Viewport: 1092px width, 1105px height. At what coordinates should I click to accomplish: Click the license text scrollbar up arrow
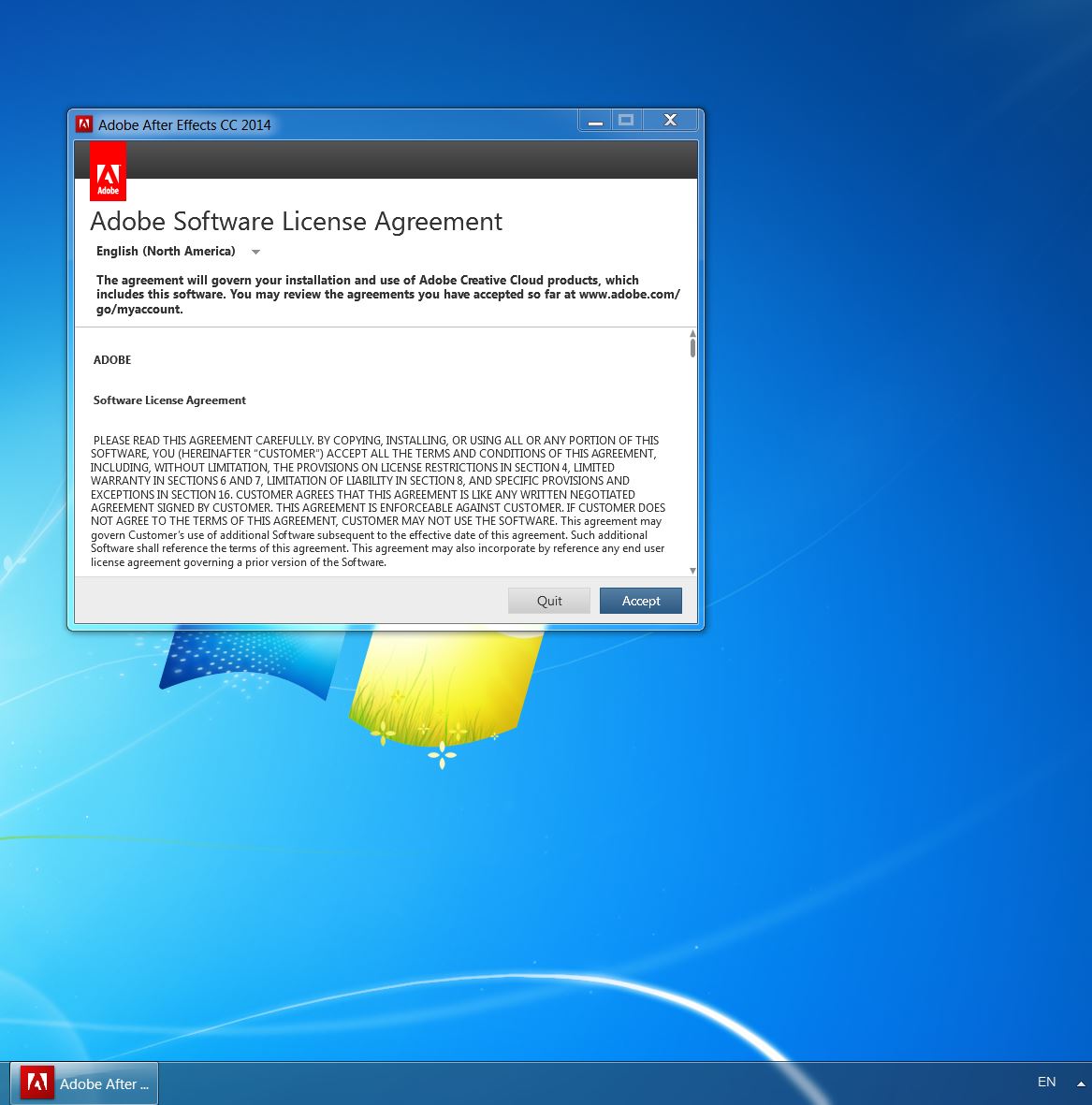[692, 333]
